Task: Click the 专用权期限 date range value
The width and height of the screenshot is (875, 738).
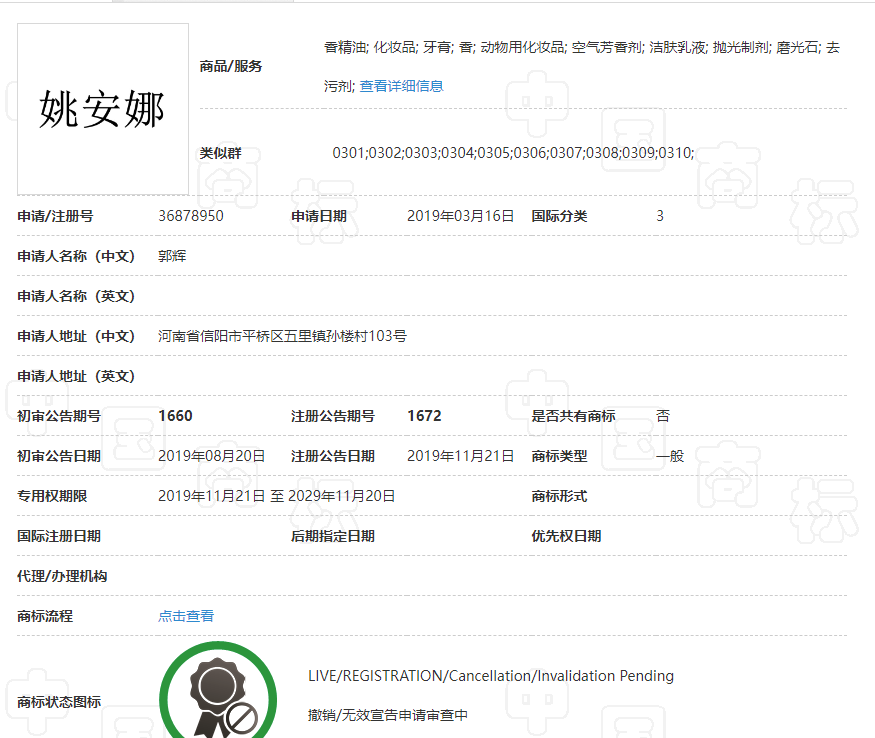Action: [x=276, y=496]
